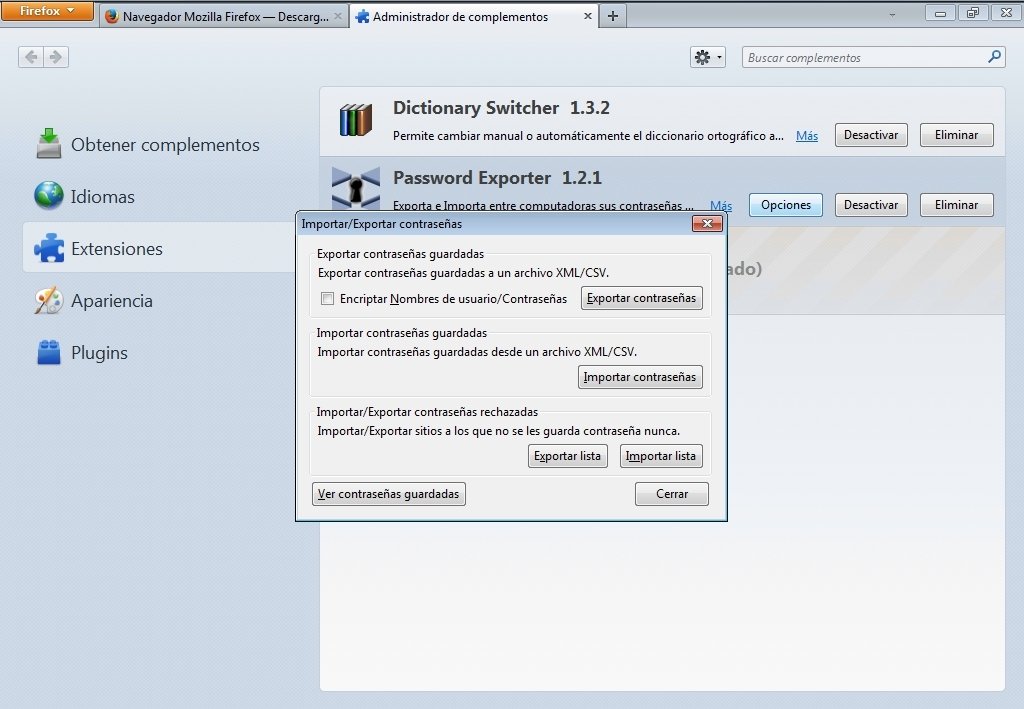Minimize the Firefox window
This screenshot has height=709, width=1024.
click(940, 12)
